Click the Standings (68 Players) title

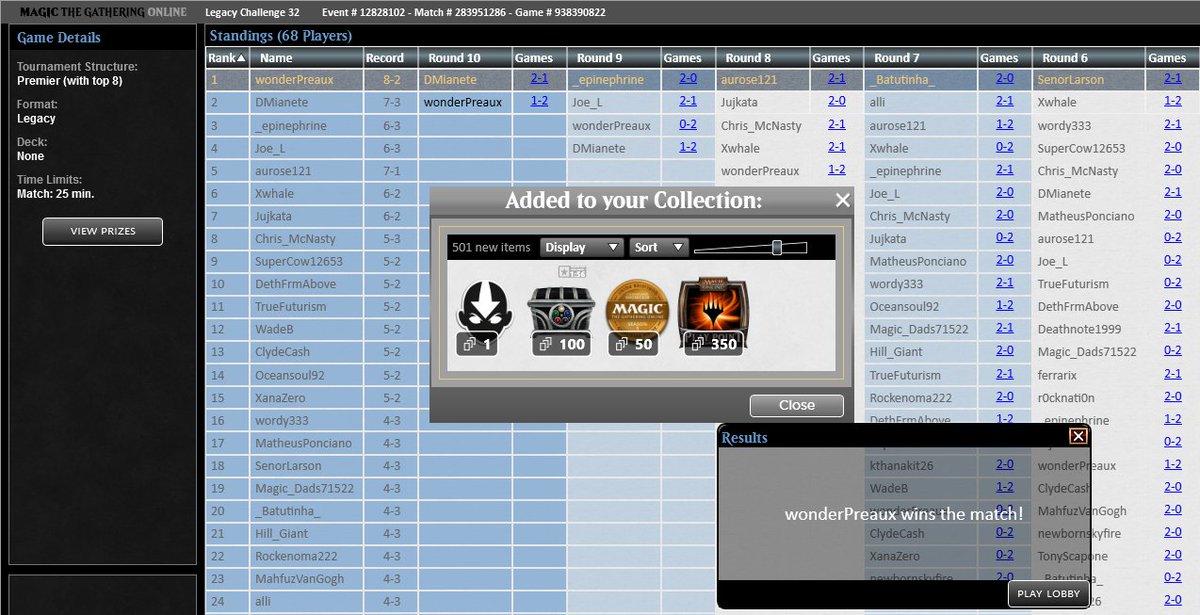coord(281,36)
